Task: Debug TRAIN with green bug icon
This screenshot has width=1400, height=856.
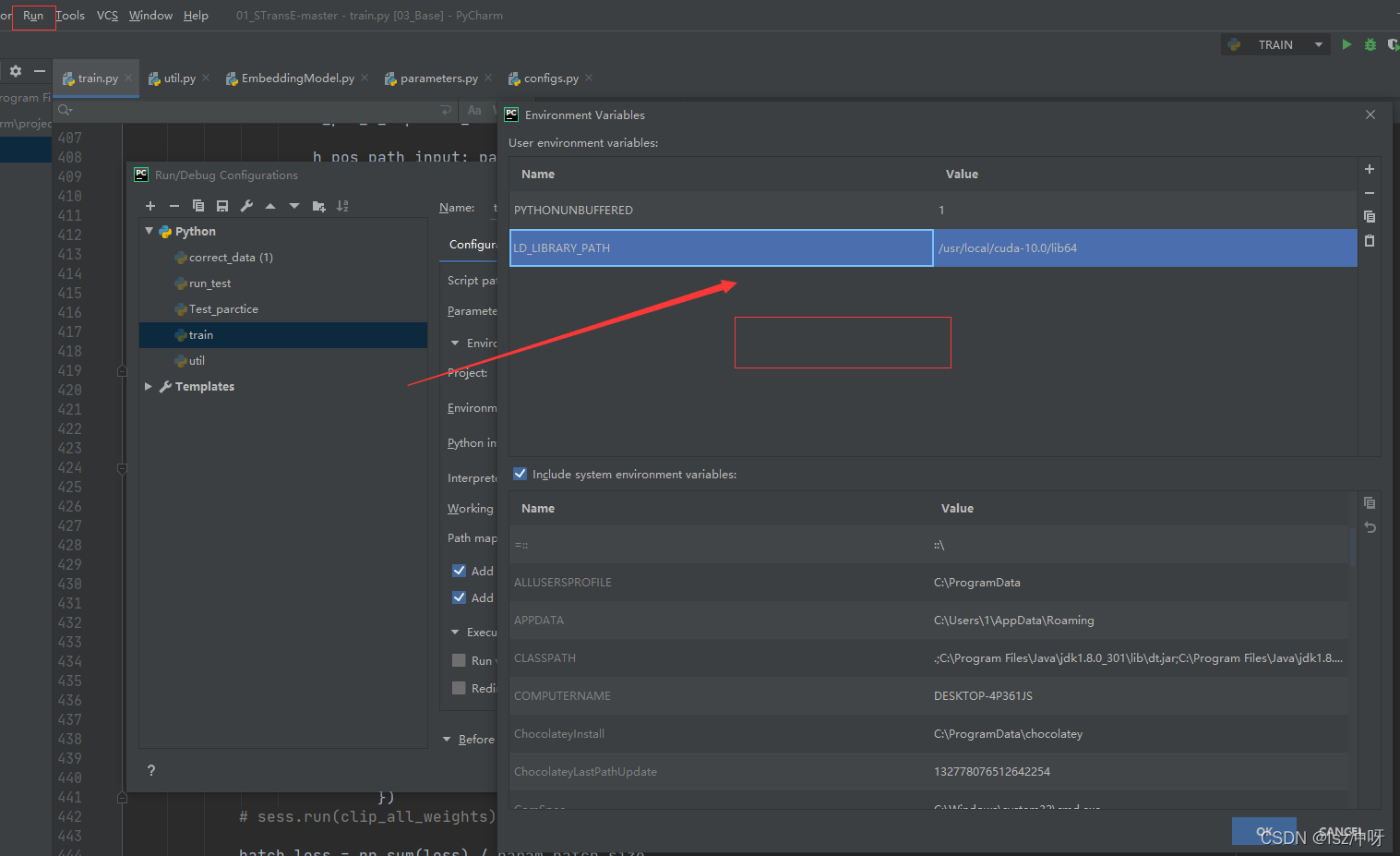Action: (x=1370, y=44)
